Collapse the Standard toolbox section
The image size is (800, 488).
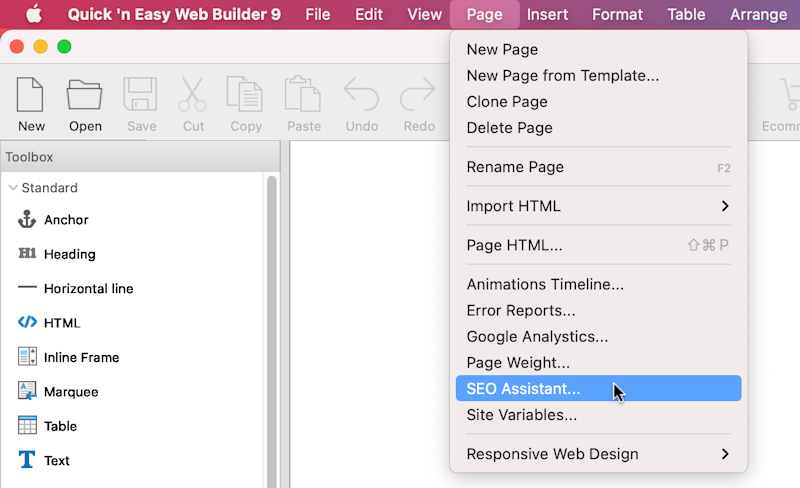point(13,188)
